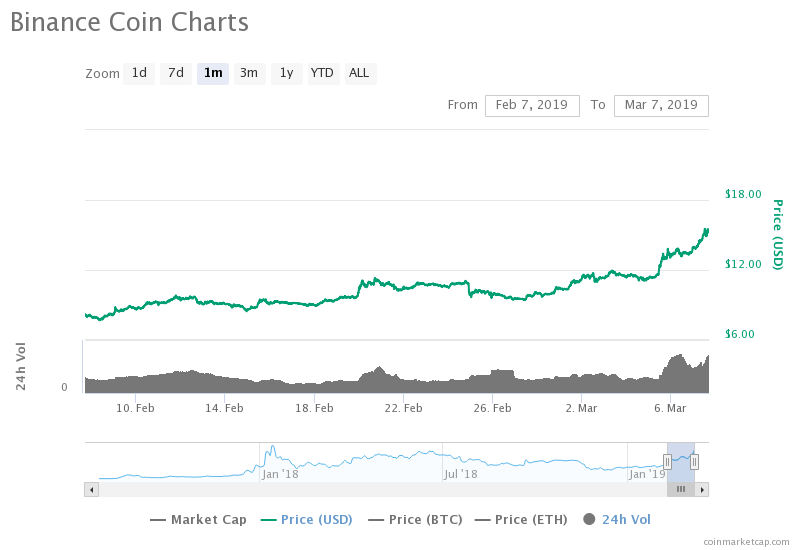The width and height of the screenshot is (800, 550).
Task: Click the navigator scrollbar thumb
Action: pos(680,489)
